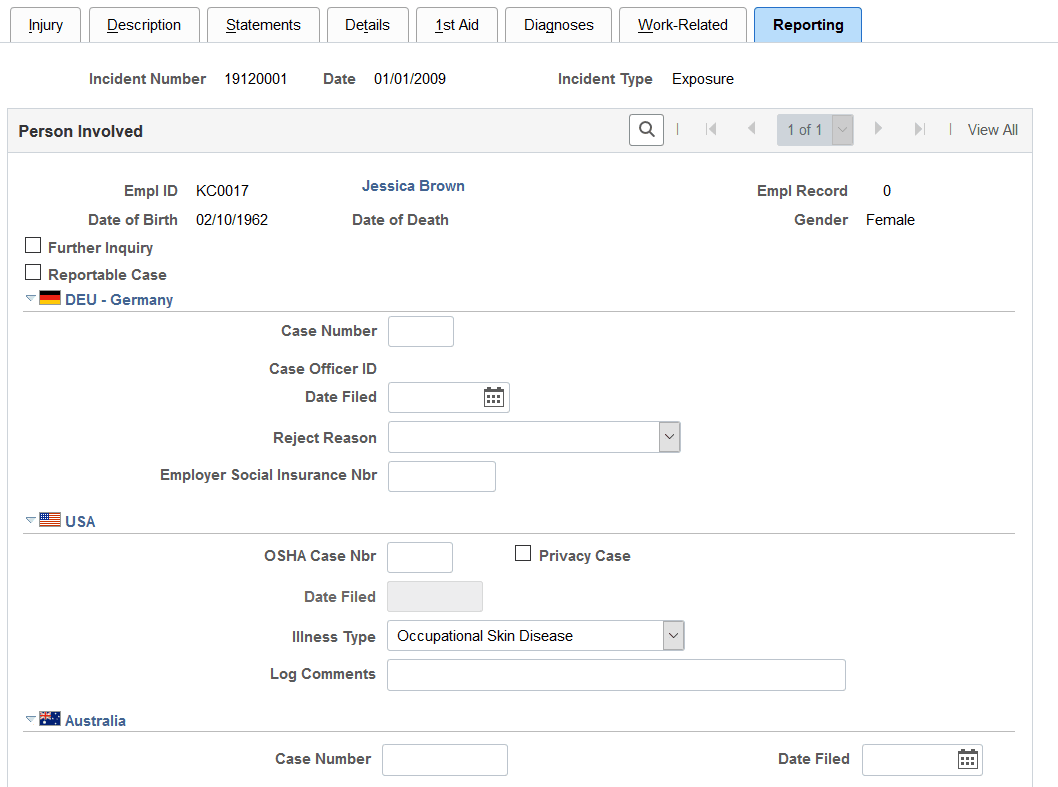Click the first-row navigation arrow

(711, 129)
